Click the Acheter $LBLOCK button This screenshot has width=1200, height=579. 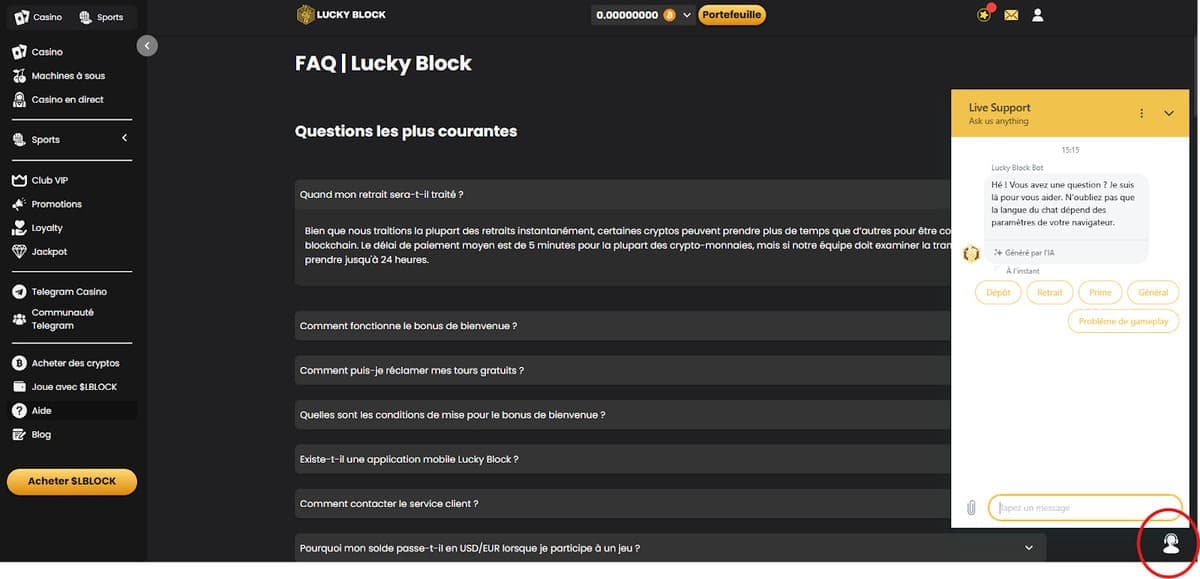pos(71,481)
